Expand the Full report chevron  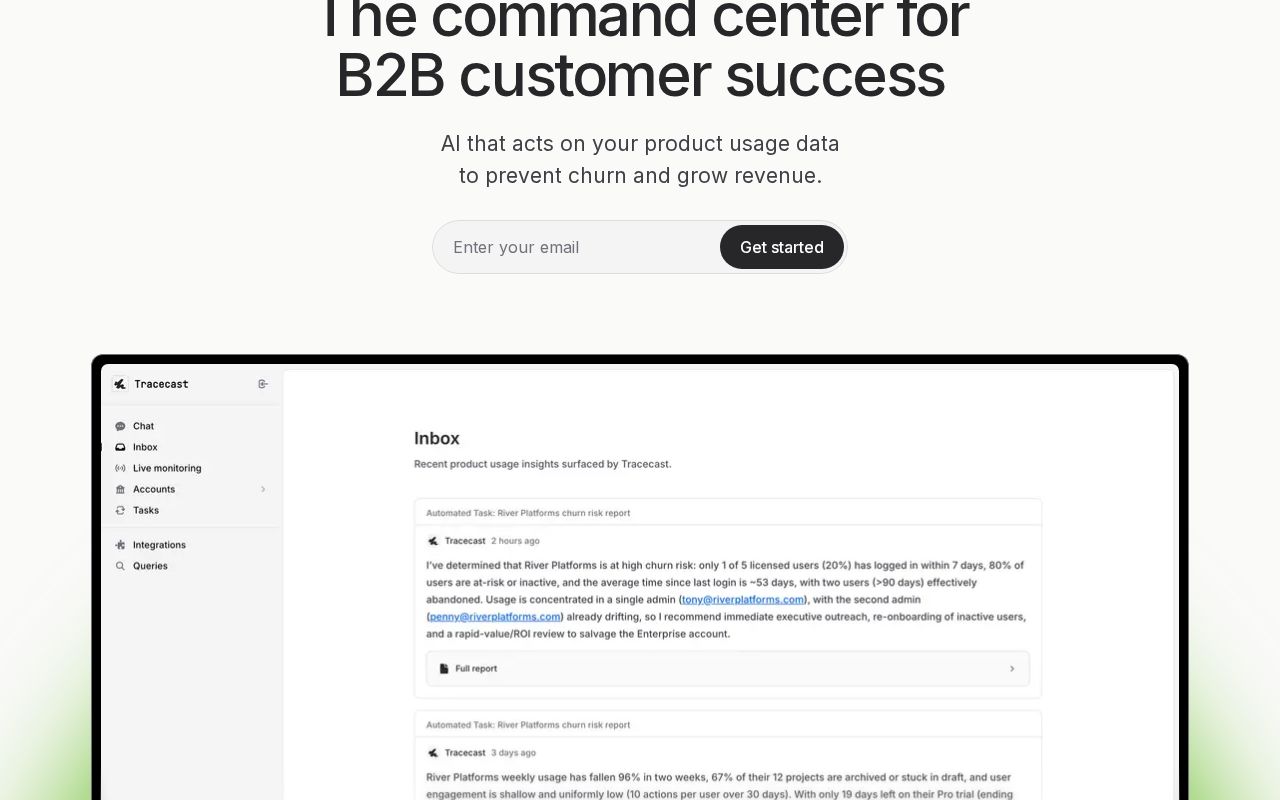click(x=1012, y=669)
